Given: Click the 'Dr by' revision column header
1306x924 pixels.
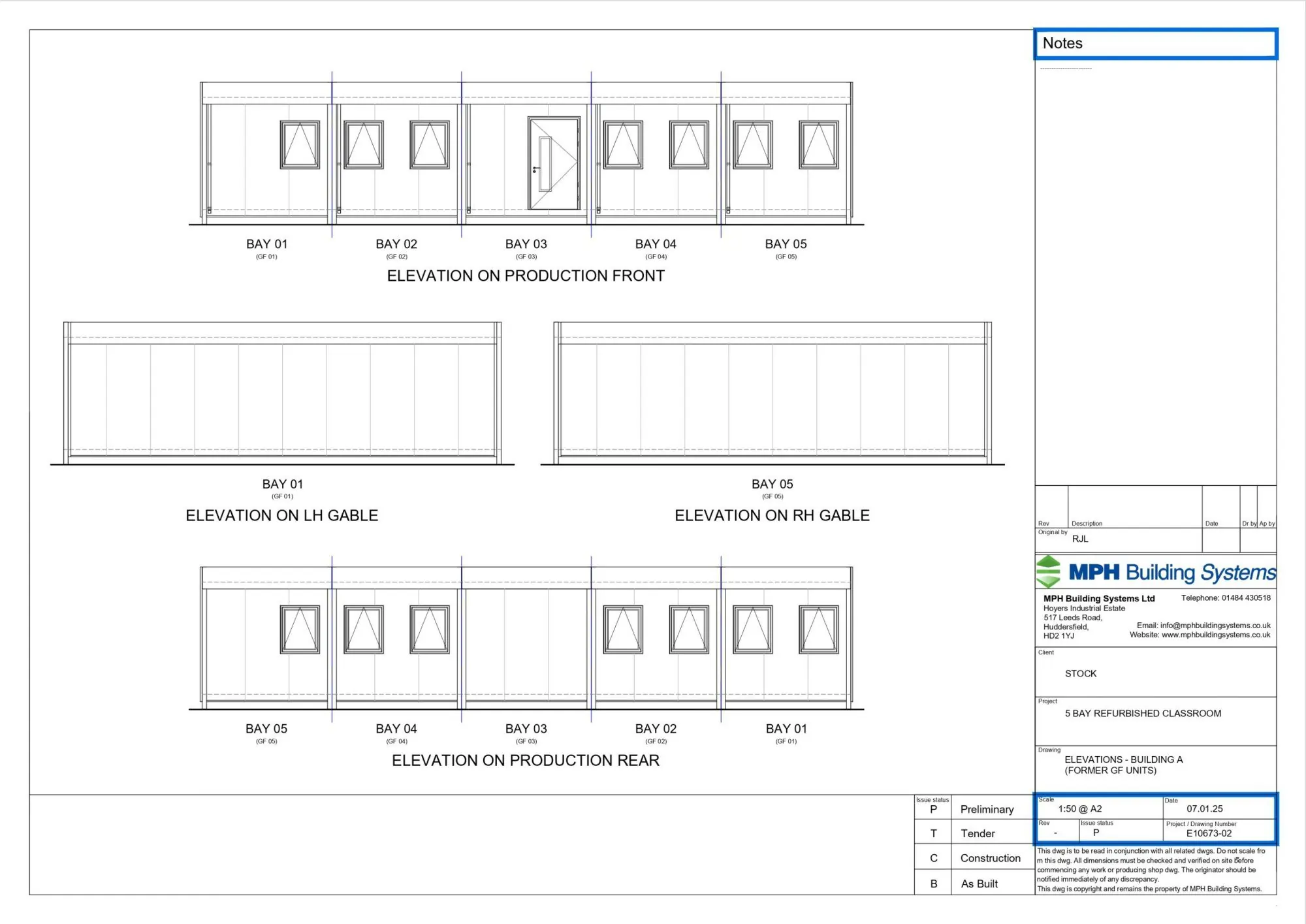Looking at the screenshot, I should (1249, 524).
